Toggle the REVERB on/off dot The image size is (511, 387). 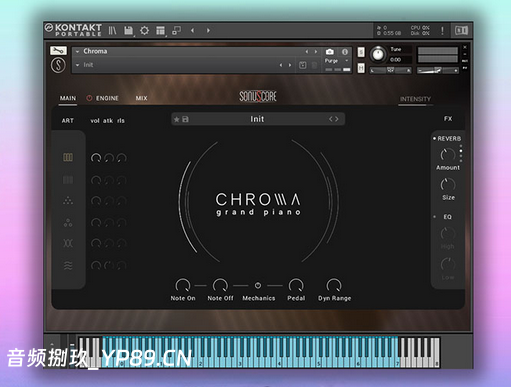point(434,138)
